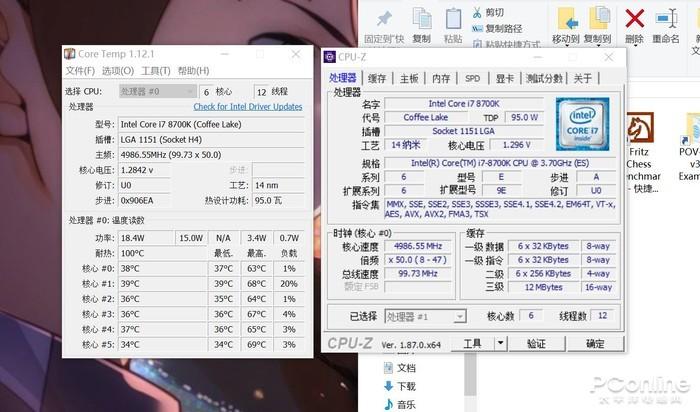The width and height of the screenshot is (700, 412).
Task: Click the Paste icon in Explorer ribbon
Action: (453, 19)
